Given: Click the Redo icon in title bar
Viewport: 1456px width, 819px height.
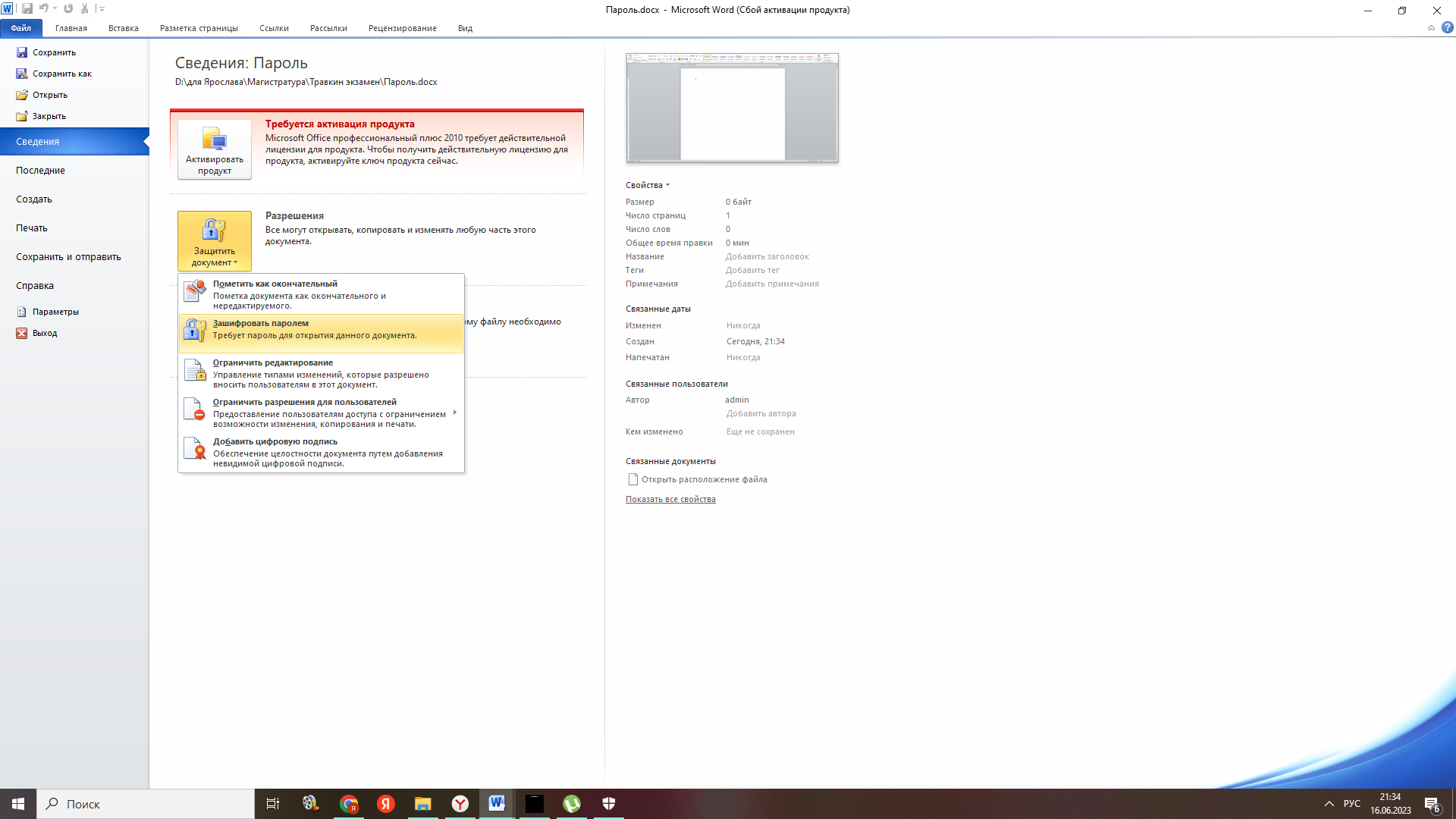Looking at the screenshot, I should tap(68, 9).
